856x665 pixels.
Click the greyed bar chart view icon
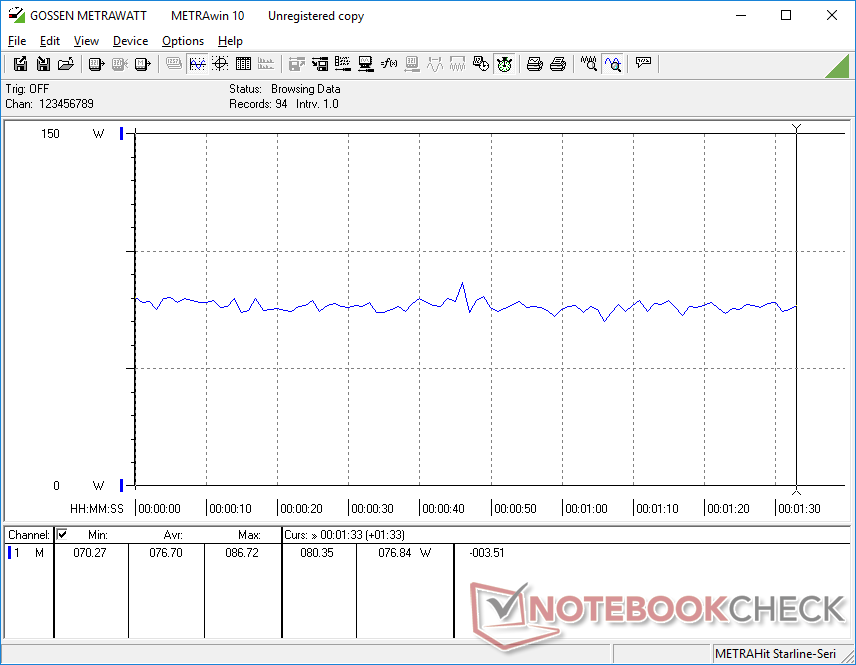tap(266, 64)
